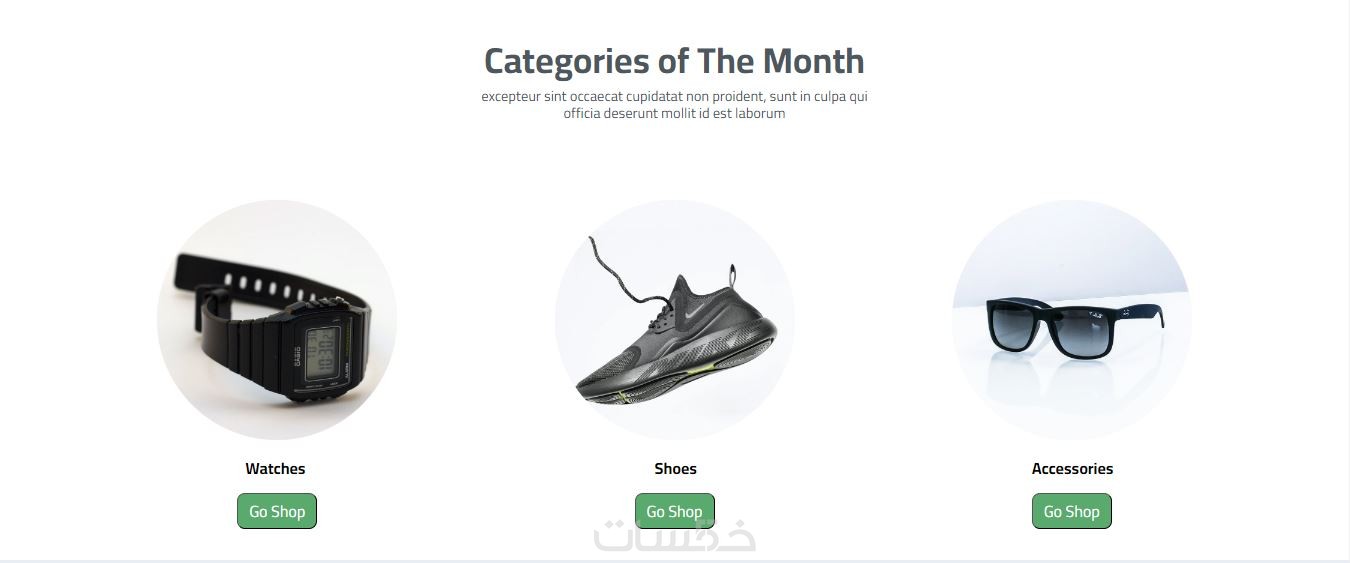Screen dimensions: 1350x563
Task: Click the Arabic watermark logo at the bottom
Action: tap(676, 538)
